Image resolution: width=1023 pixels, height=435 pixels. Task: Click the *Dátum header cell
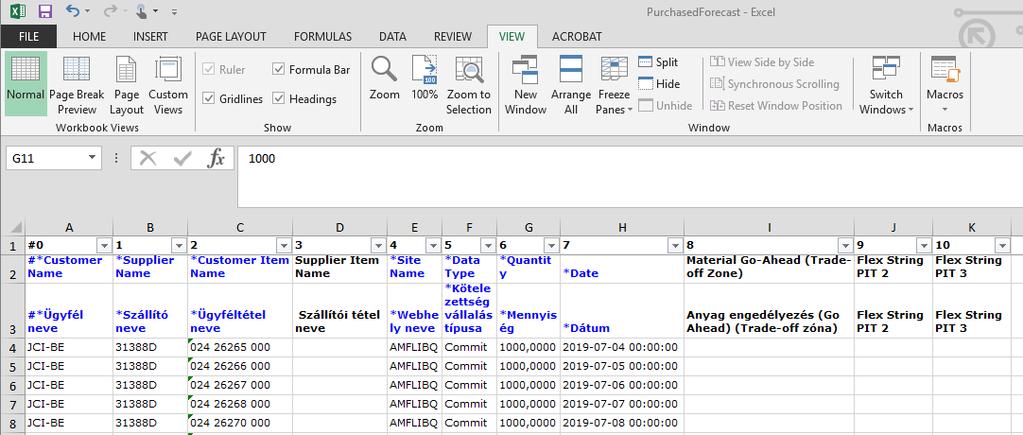[622, 310]
